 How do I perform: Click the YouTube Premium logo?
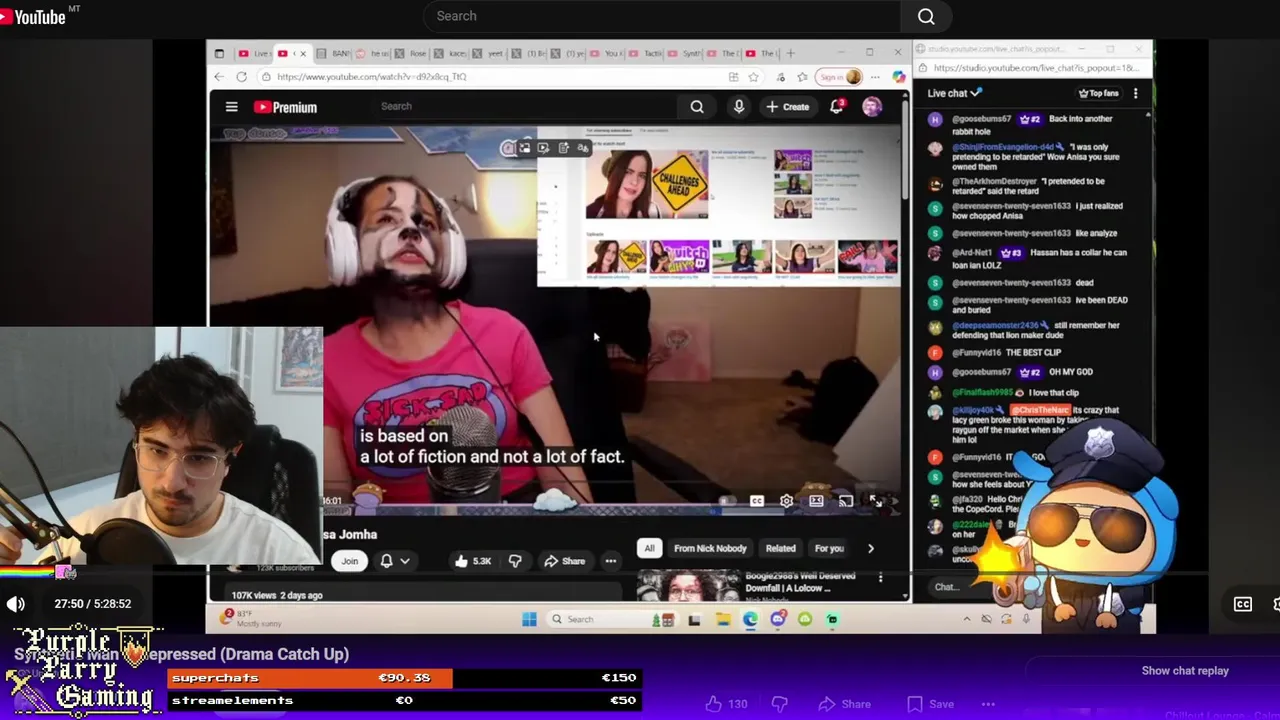285,107
